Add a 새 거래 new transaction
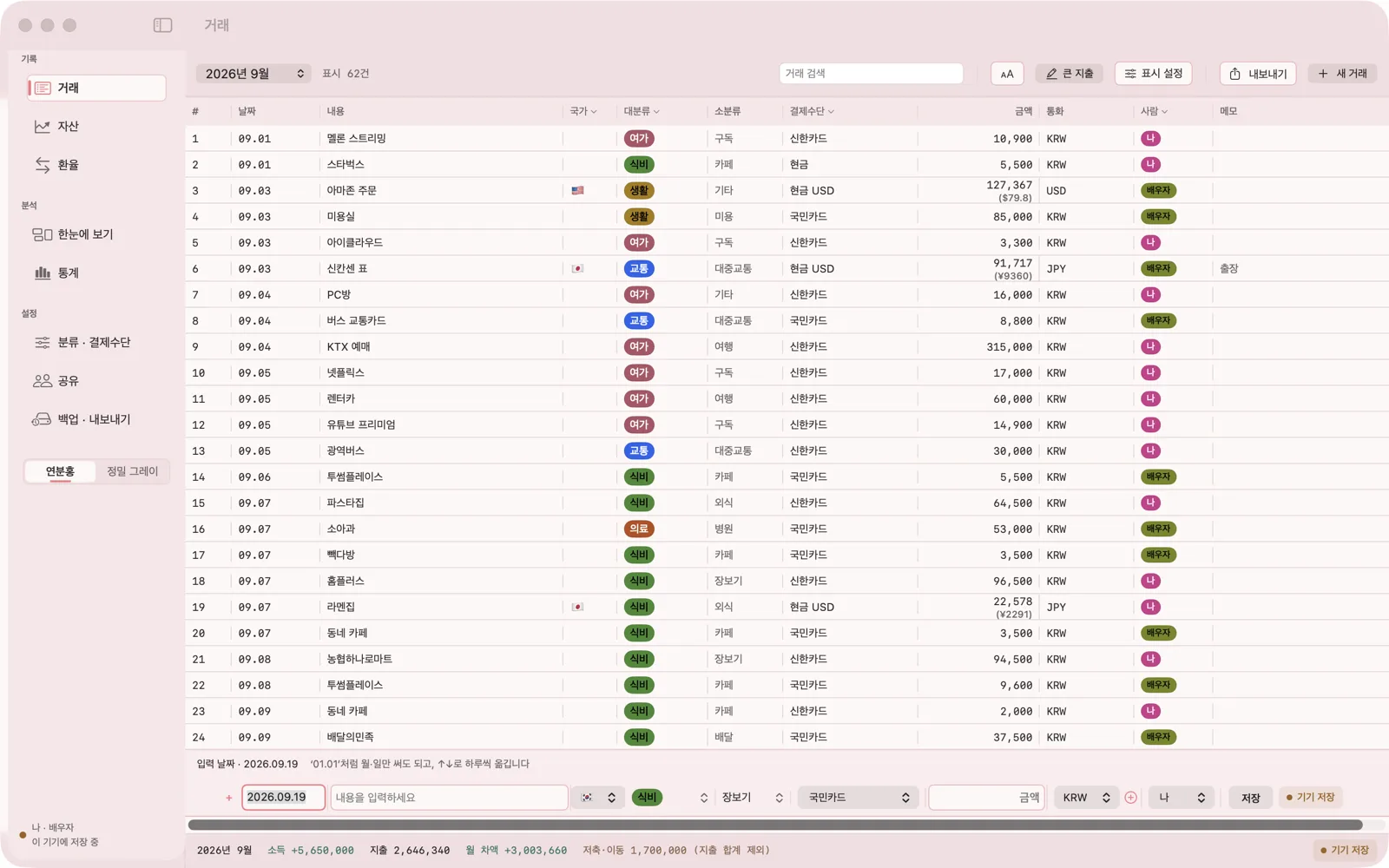This screenshot has width=1389, height=868. click(x=1342, y=74)
